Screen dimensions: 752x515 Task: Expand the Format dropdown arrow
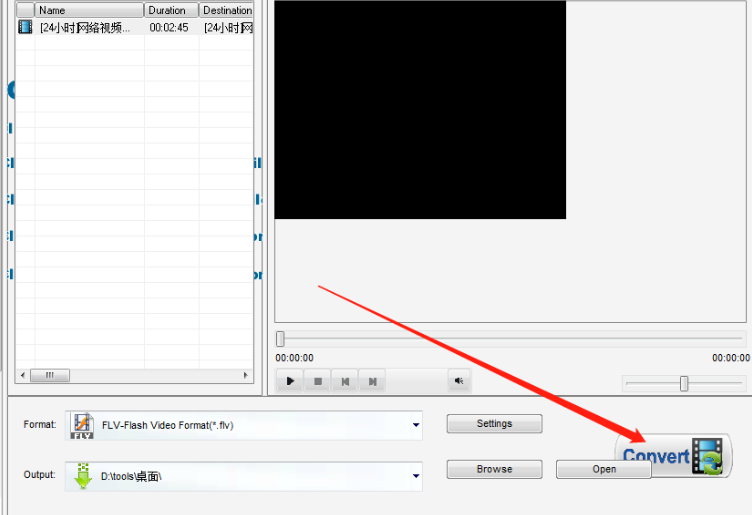pos(416,425)
